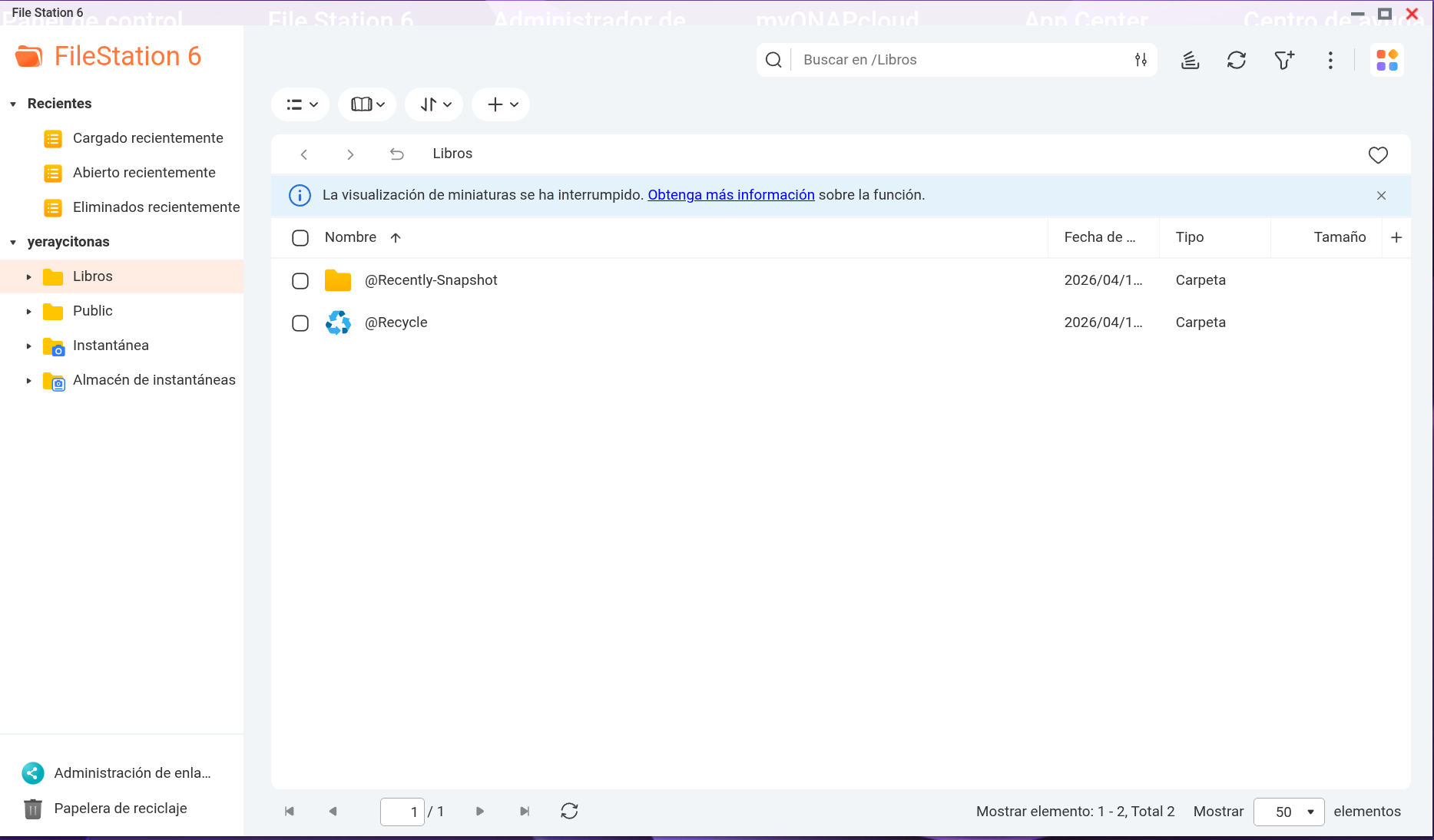1434x840 pixels.
Task: Click the background tasks icon in the toolbar
Action: tap(1190, 60)
